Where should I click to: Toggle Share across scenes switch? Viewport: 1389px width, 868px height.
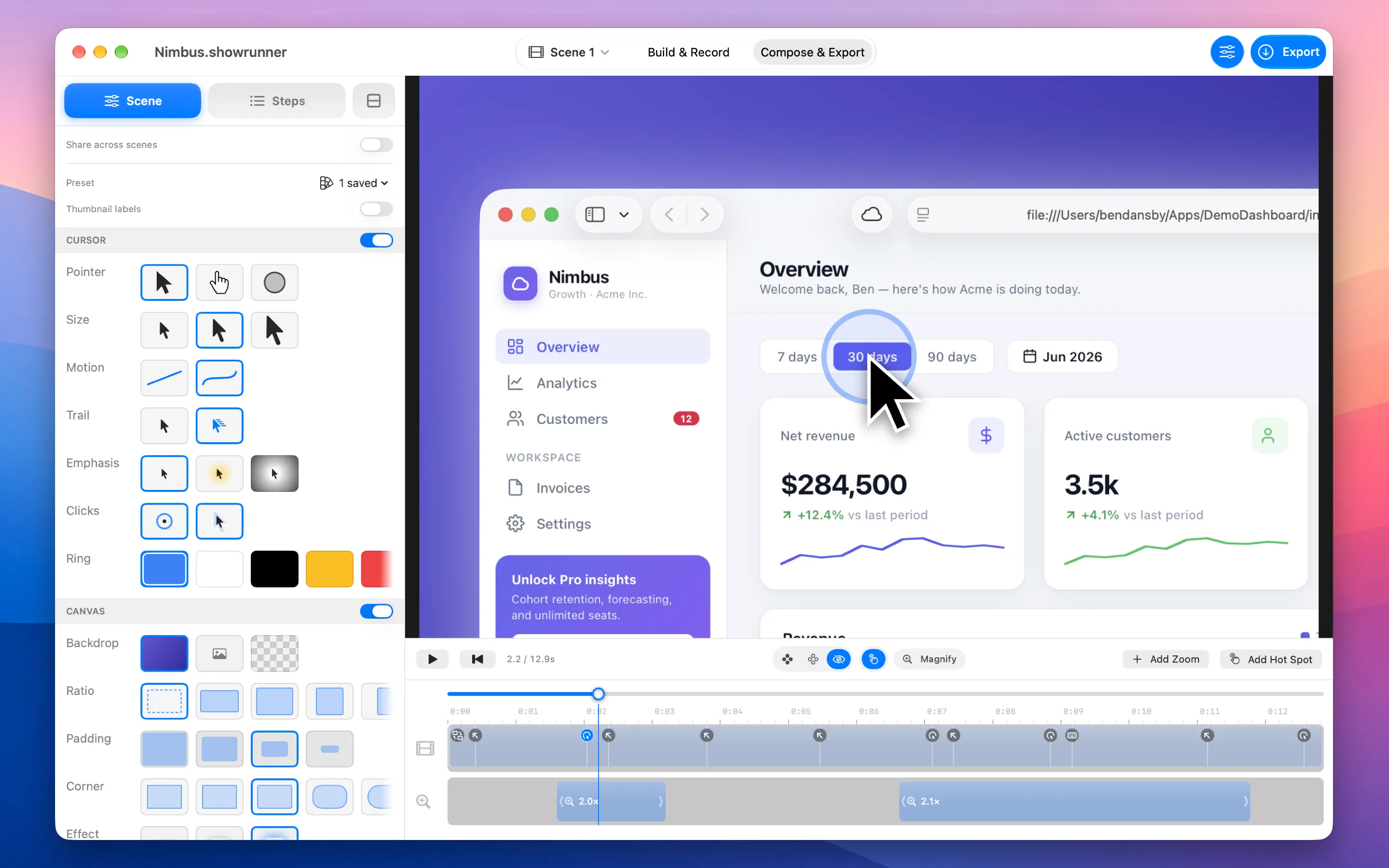(x=377, y=145)
